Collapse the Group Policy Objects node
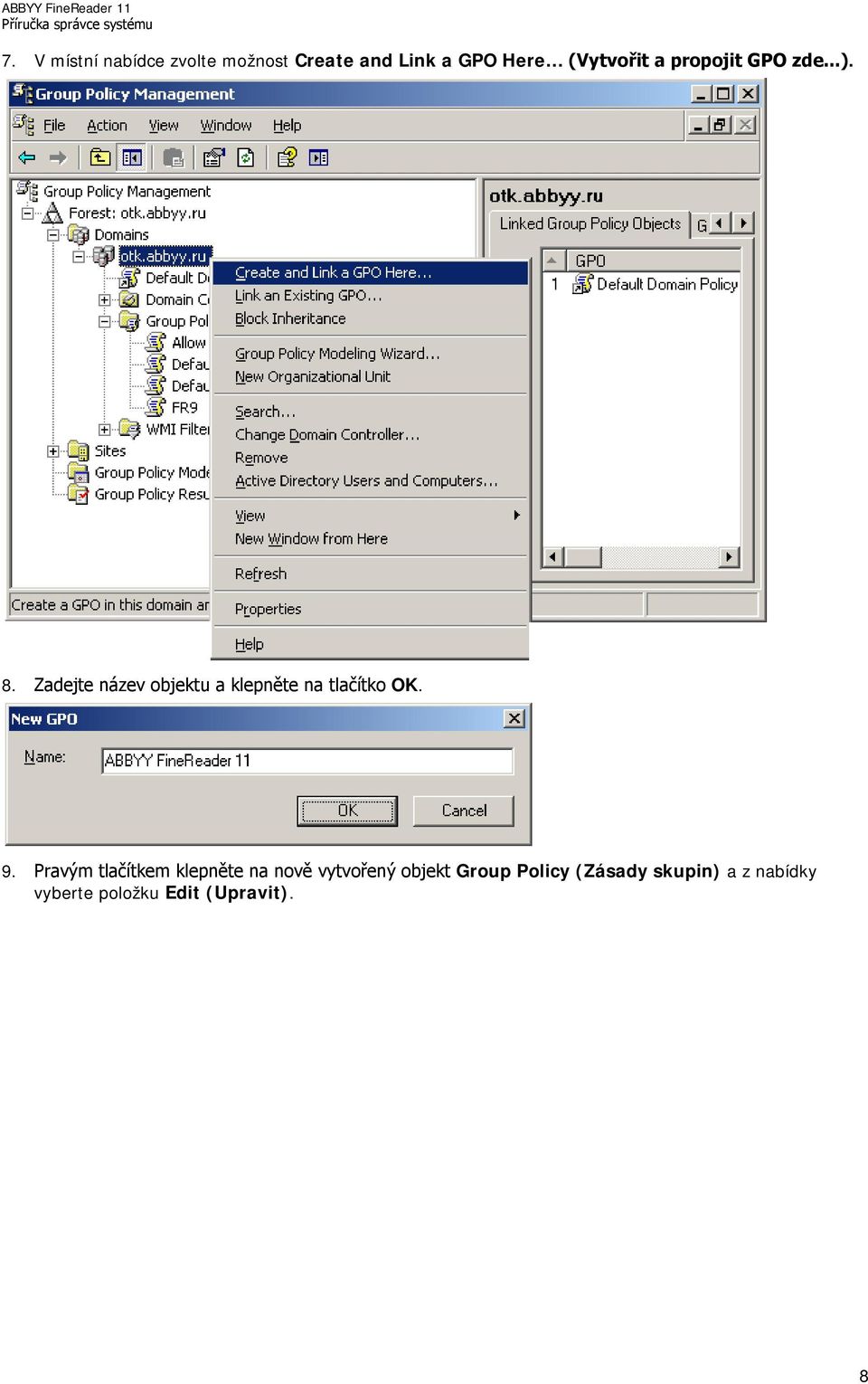The height and width of the screenshot is (1384, 868). [x=105, y=321]
